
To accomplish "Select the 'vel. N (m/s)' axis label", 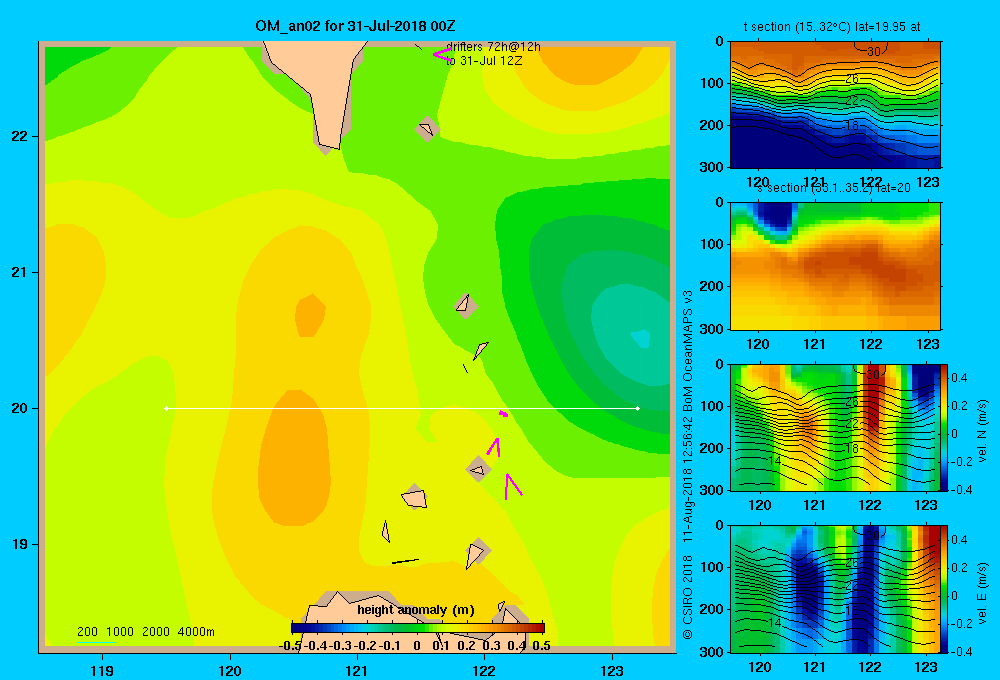I will click(x=983, y=431).
